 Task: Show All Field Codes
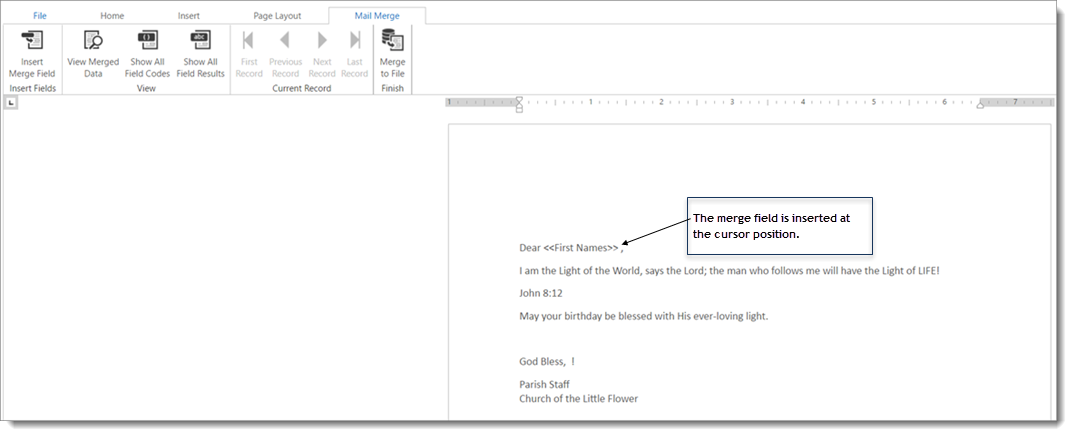(147, 54)
